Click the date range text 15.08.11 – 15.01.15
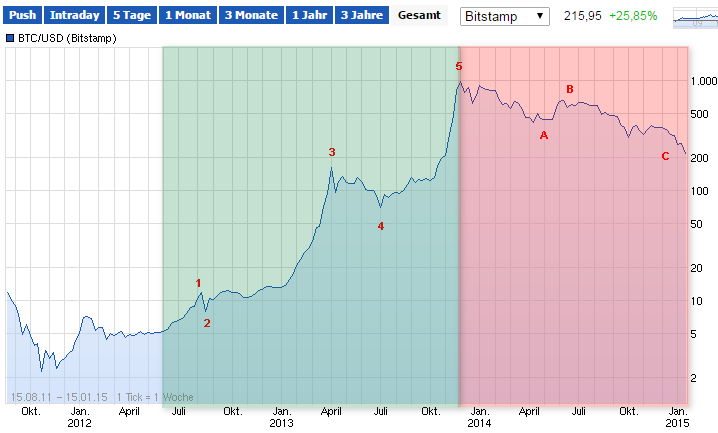This screenshot has height=433, width=718. pyautogui.click(x=59, y=397)
